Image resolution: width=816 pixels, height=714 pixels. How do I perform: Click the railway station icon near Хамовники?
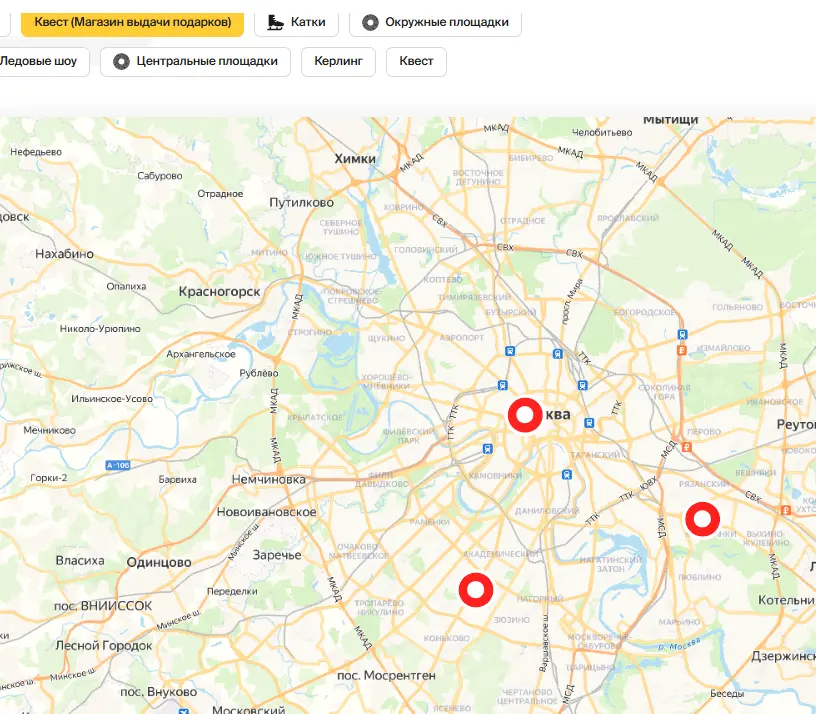click(x=487, y=449)
